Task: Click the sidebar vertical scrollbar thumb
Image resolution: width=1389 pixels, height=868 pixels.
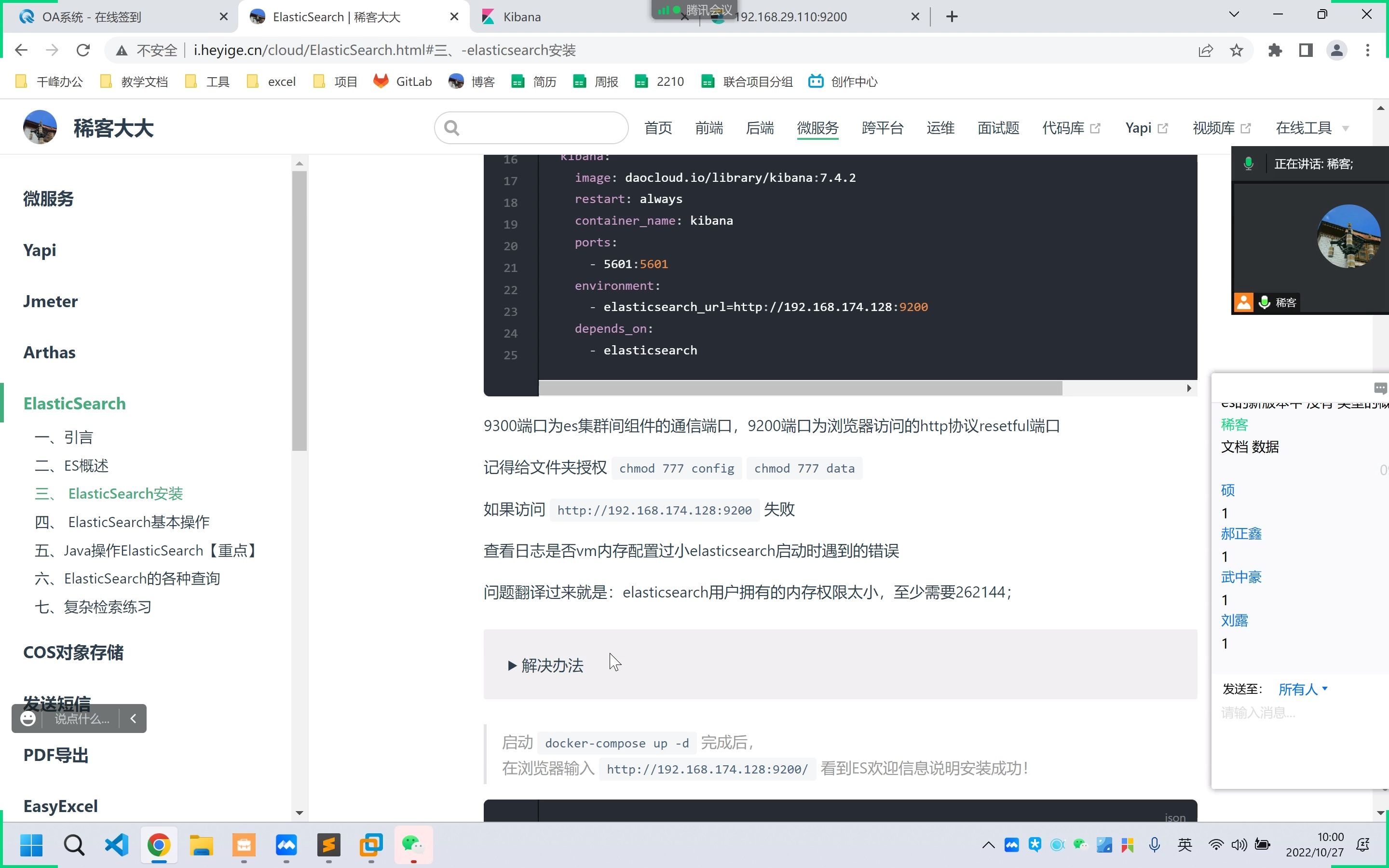Action: 299,311
